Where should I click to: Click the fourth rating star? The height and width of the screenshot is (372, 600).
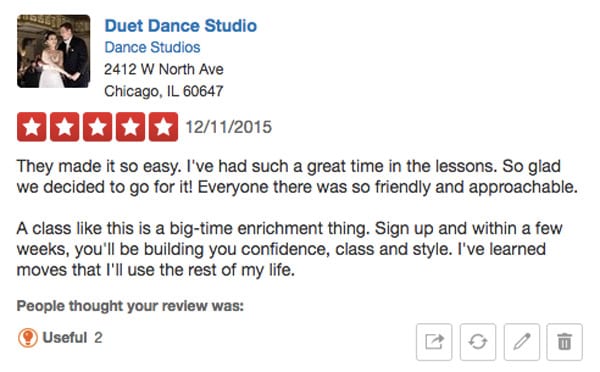pos(130,127)
